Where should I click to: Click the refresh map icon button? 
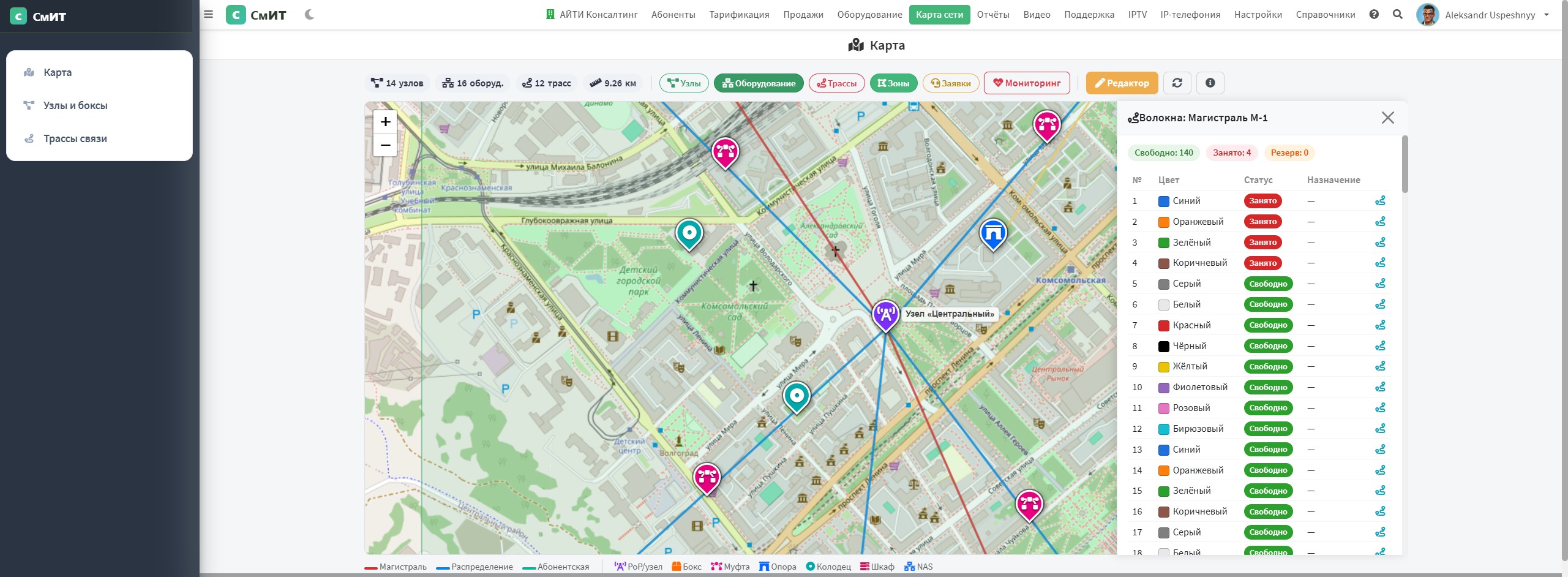[x=1177, y=83]
